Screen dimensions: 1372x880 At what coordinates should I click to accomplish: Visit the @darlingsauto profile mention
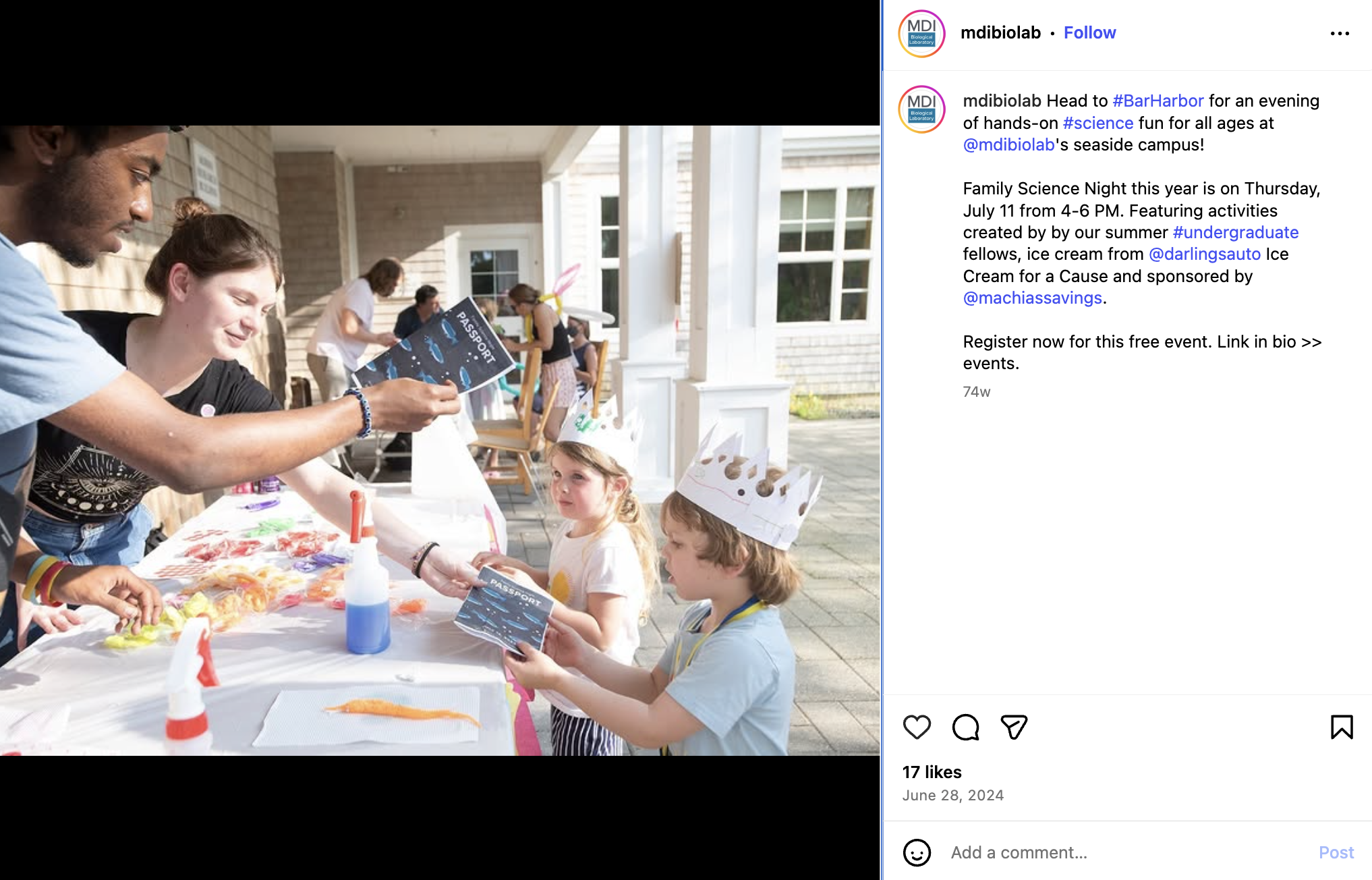tap(1205, 254)
